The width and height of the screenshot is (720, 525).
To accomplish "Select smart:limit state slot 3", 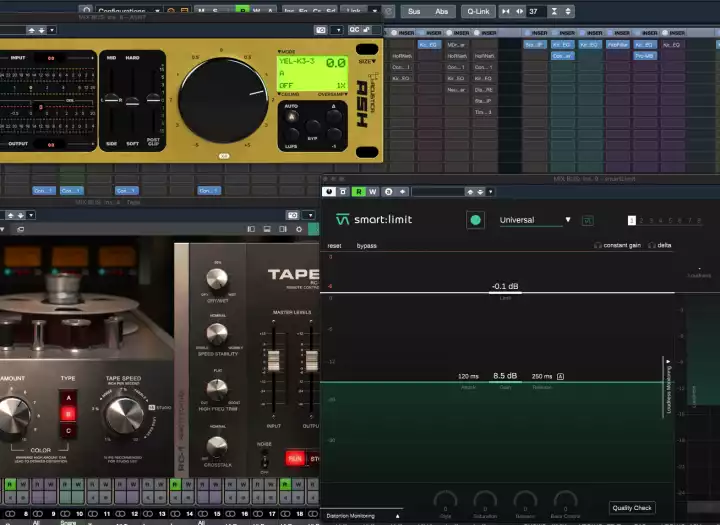I will click(651, 220).
